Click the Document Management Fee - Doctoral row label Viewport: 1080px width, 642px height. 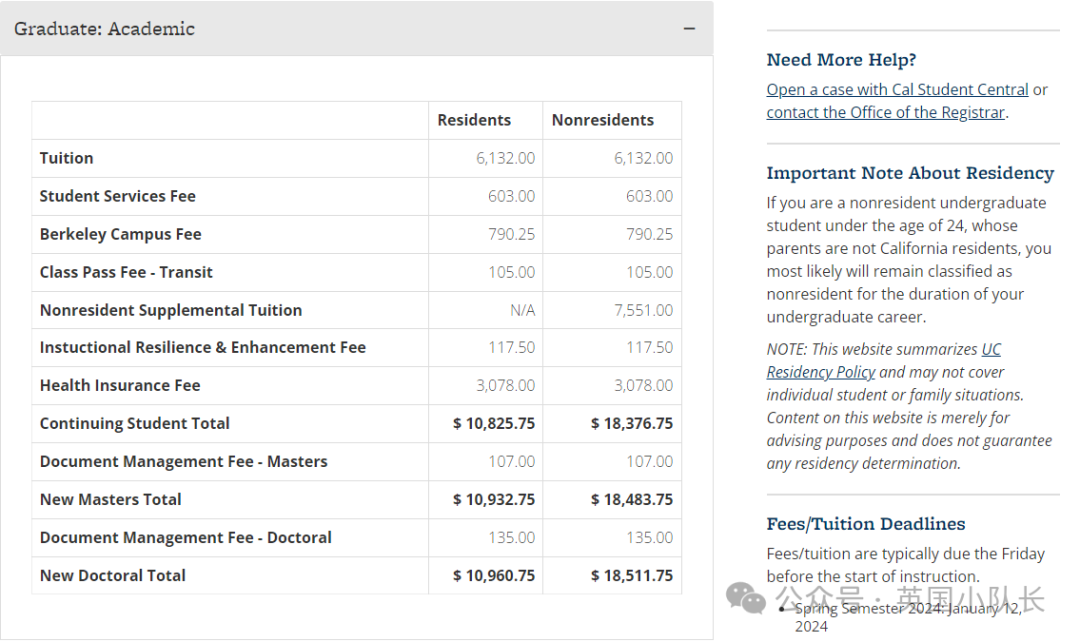point(185,537)
